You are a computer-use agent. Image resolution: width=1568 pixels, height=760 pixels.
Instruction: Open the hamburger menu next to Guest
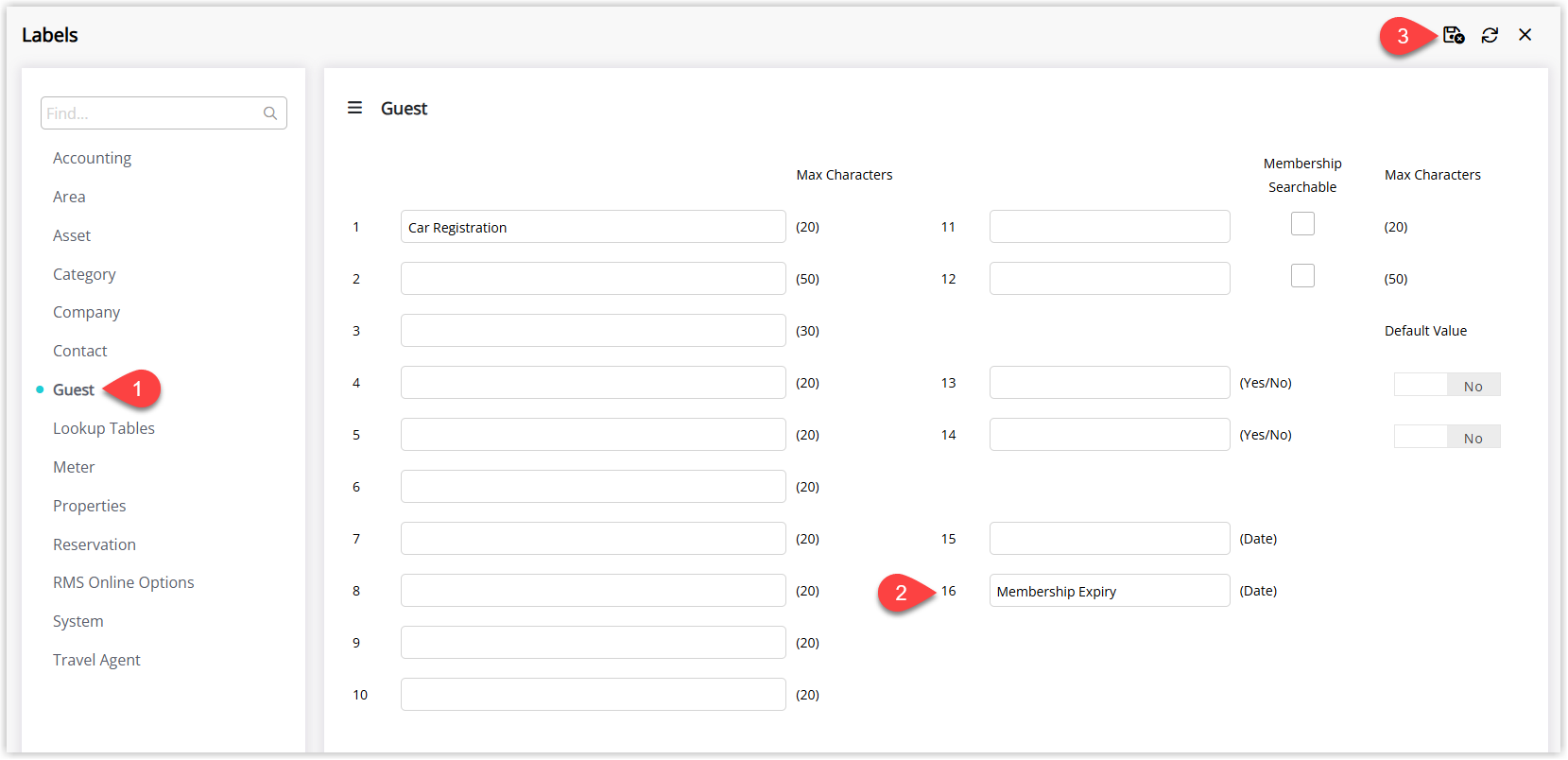pyautogui.click(x=354, y=108)
